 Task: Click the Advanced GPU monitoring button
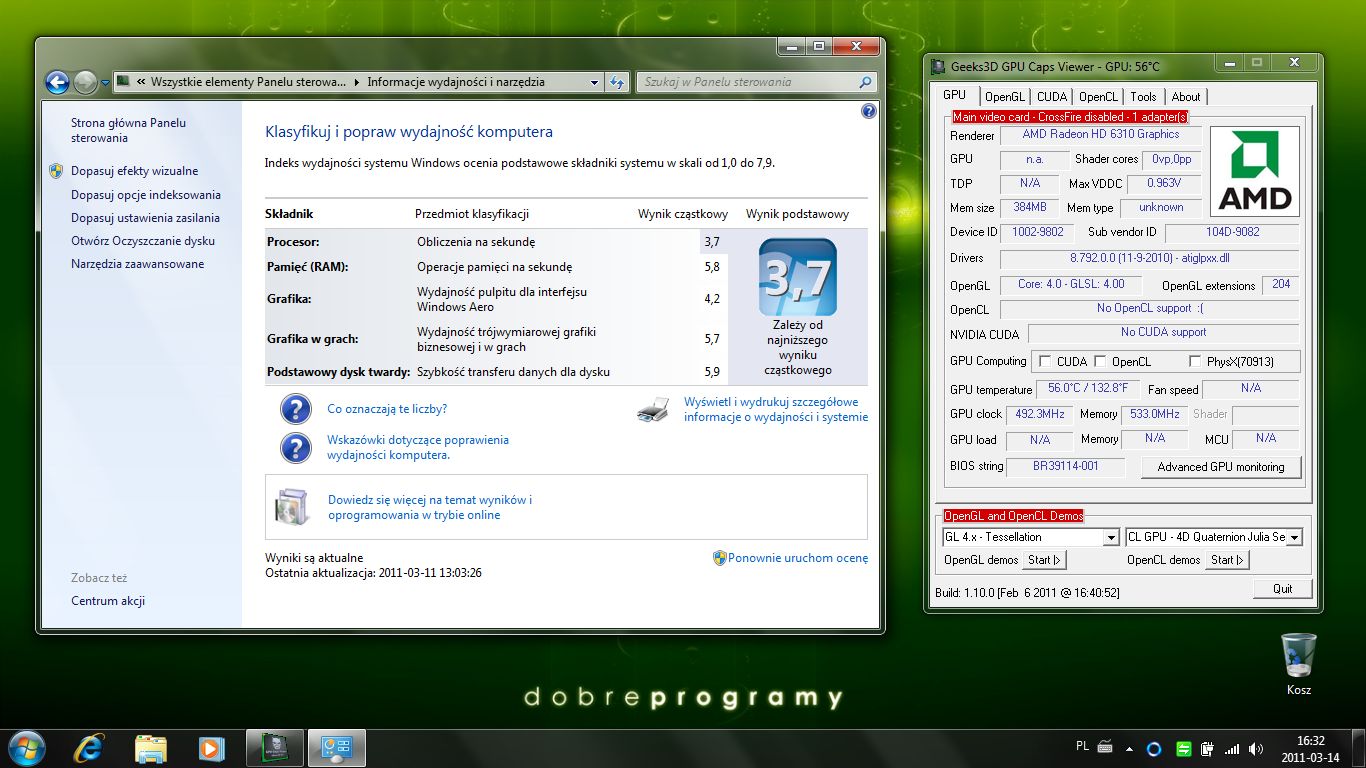point(1220,467)
